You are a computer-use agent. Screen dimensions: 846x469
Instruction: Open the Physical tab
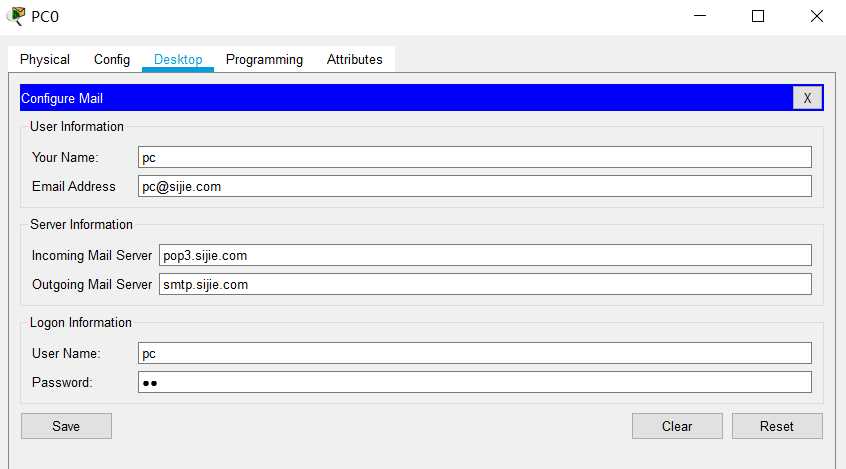tap(45, 59)
